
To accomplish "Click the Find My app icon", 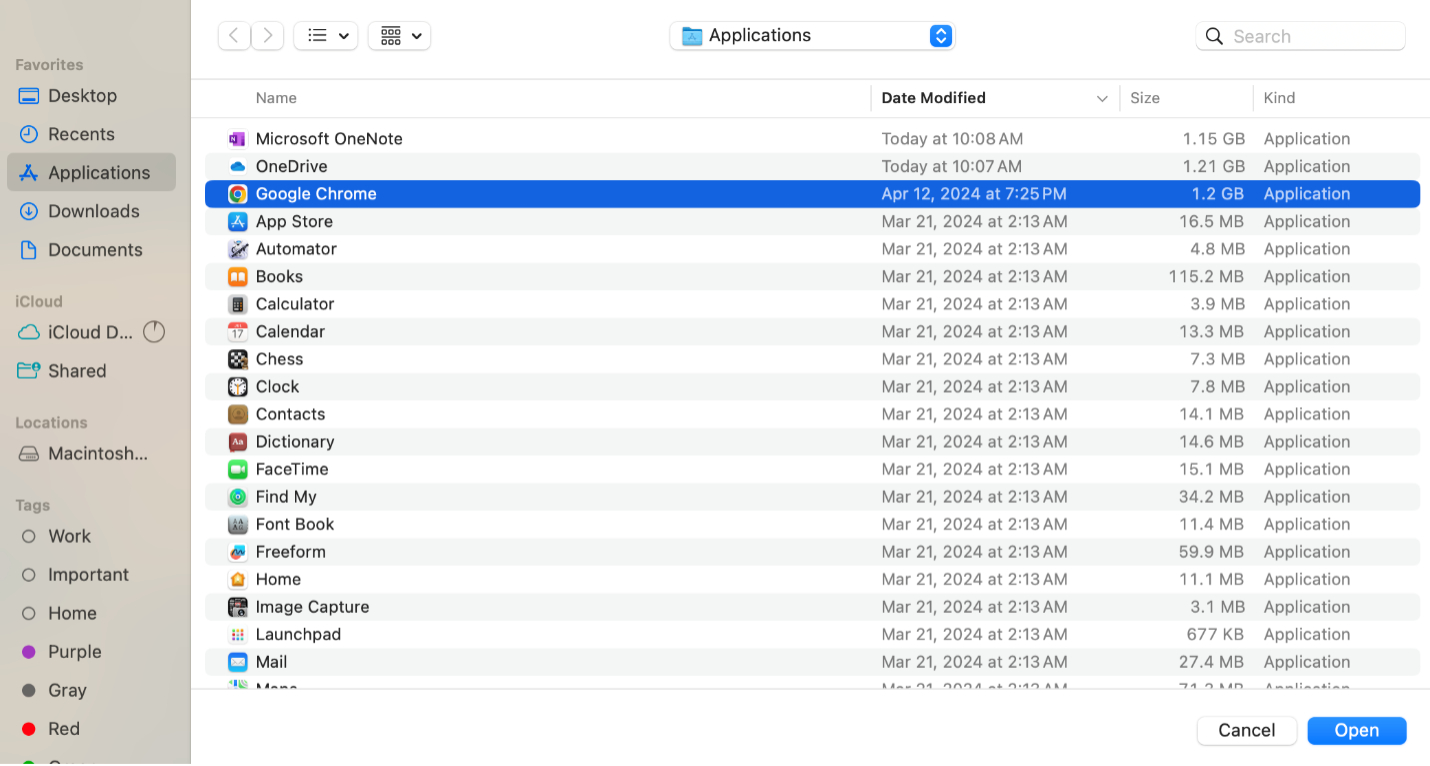I will 237,497.
